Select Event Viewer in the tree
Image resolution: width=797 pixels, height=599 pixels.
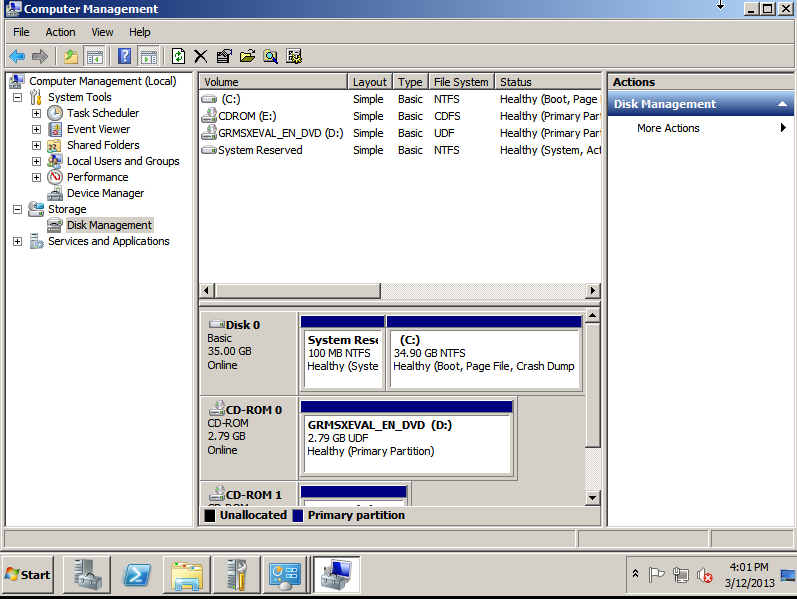coord(98,129)
